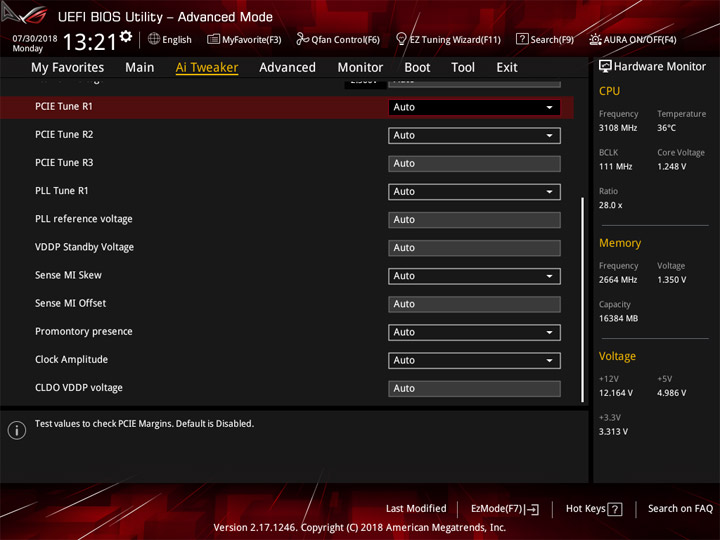720x540 pixels.
Task: Click the Search(F9) question mark icon
Action: 522,39
